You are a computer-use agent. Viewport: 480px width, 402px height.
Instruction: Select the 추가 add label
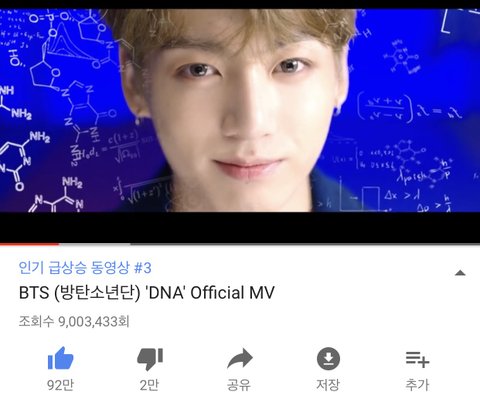[417, 385]
